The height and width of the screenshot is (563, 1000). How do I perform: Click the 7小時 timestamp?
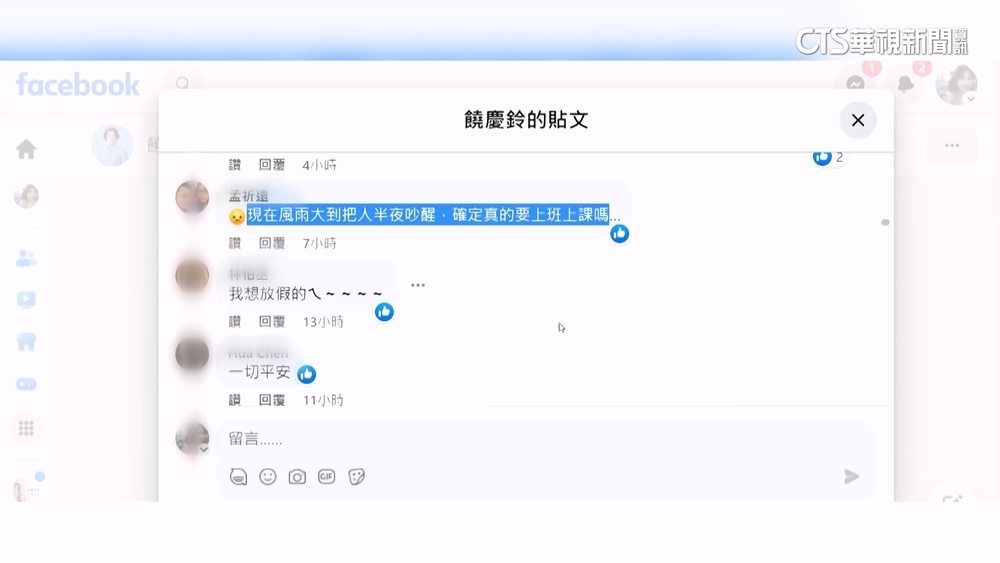320,243
